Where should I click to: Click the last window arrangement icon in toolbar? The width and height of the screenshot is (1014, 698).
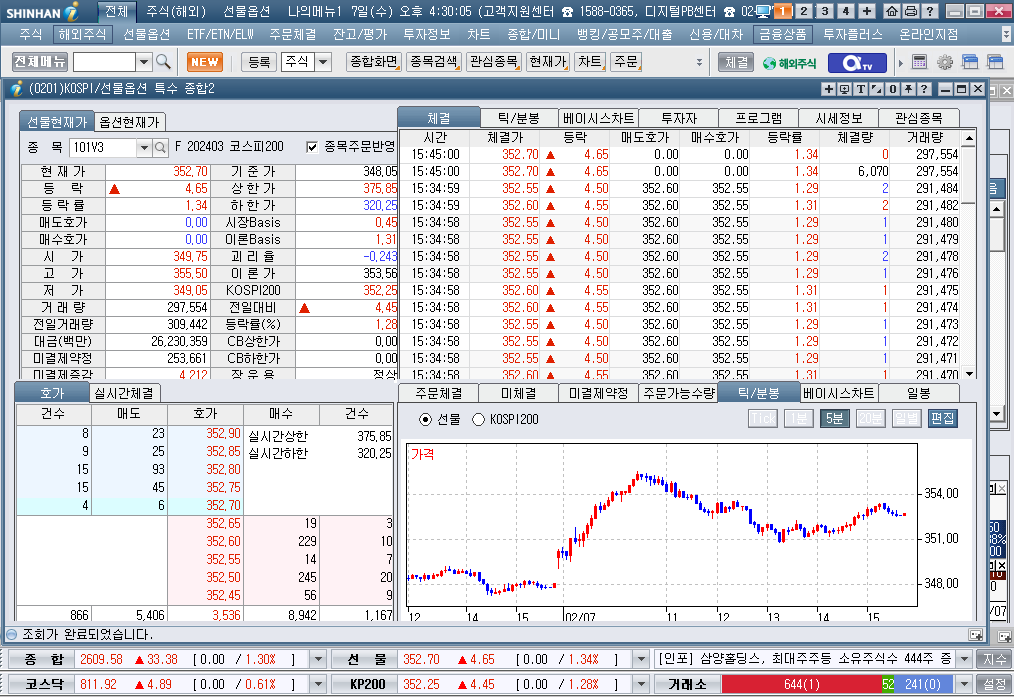pos(995,62)
